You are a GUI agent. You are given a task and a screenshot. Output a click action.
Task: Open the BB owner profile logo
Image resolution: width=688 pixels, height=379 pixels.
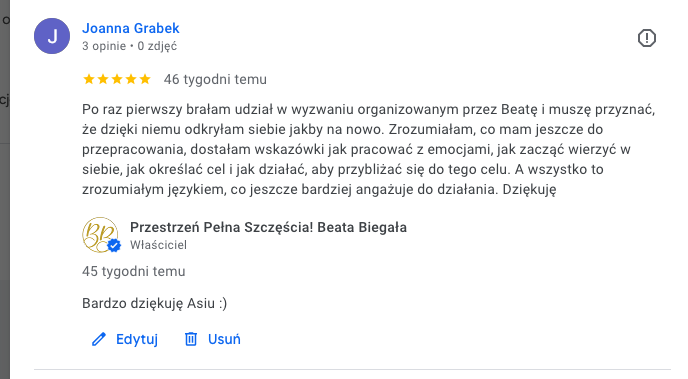(100, 235)
